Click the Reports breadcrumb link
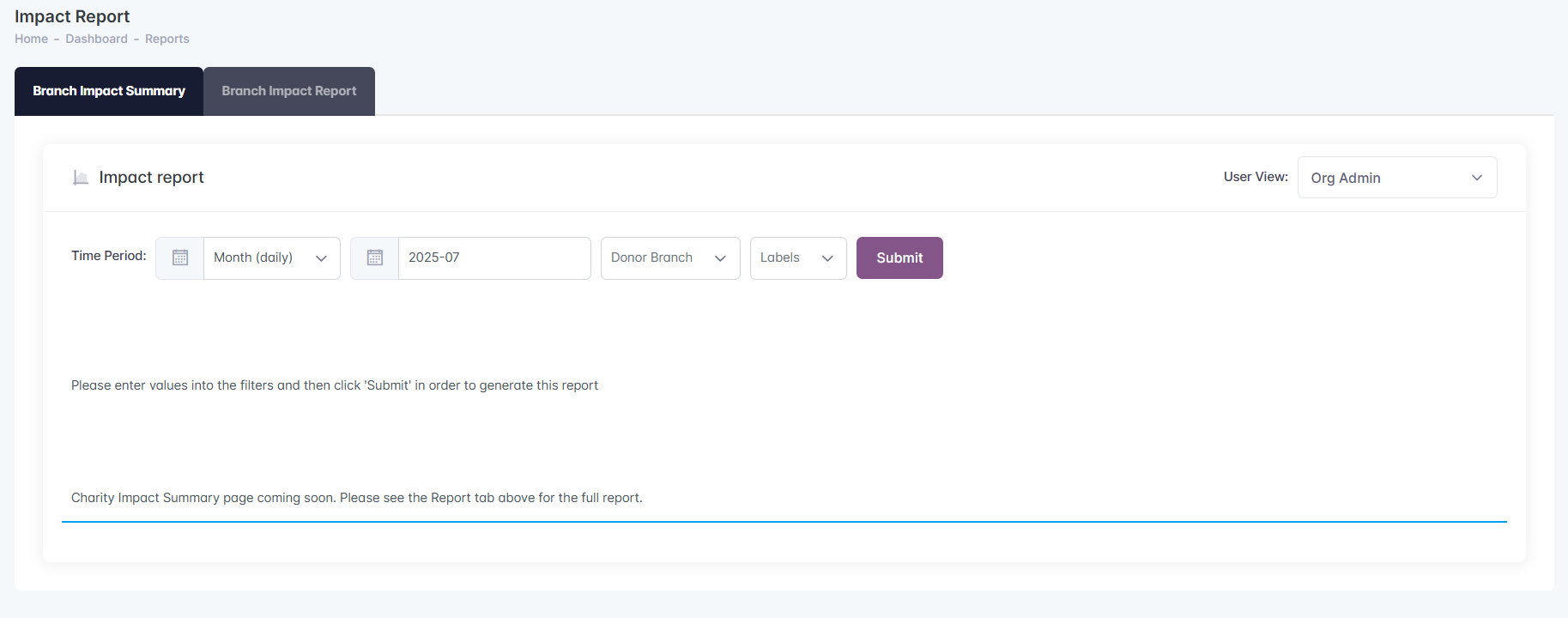The width and height of the screenshot is (1568, 618). tap(167, 39)
